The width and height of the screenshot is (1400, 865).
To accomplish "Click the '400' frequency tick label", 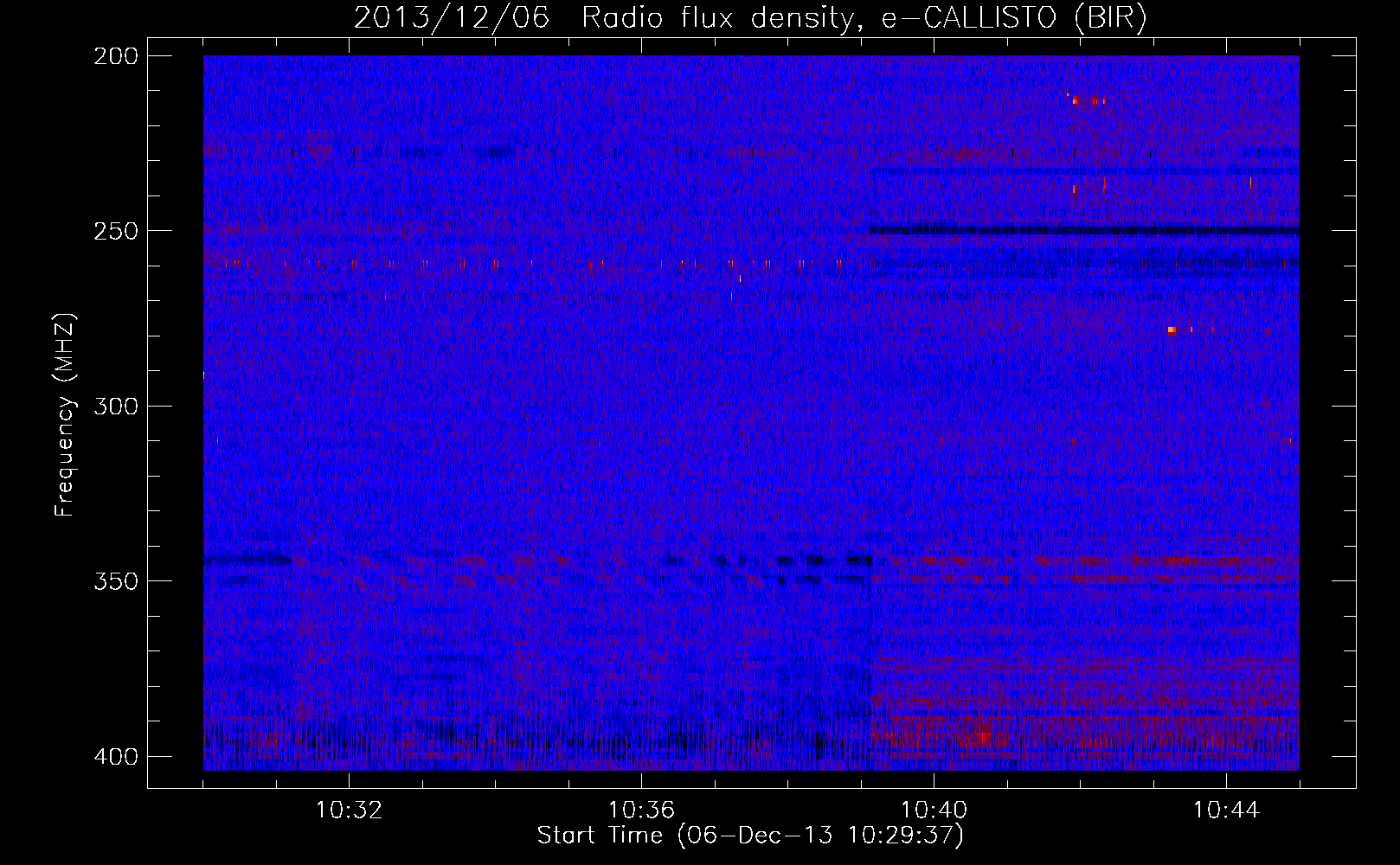I will [116, 757].
